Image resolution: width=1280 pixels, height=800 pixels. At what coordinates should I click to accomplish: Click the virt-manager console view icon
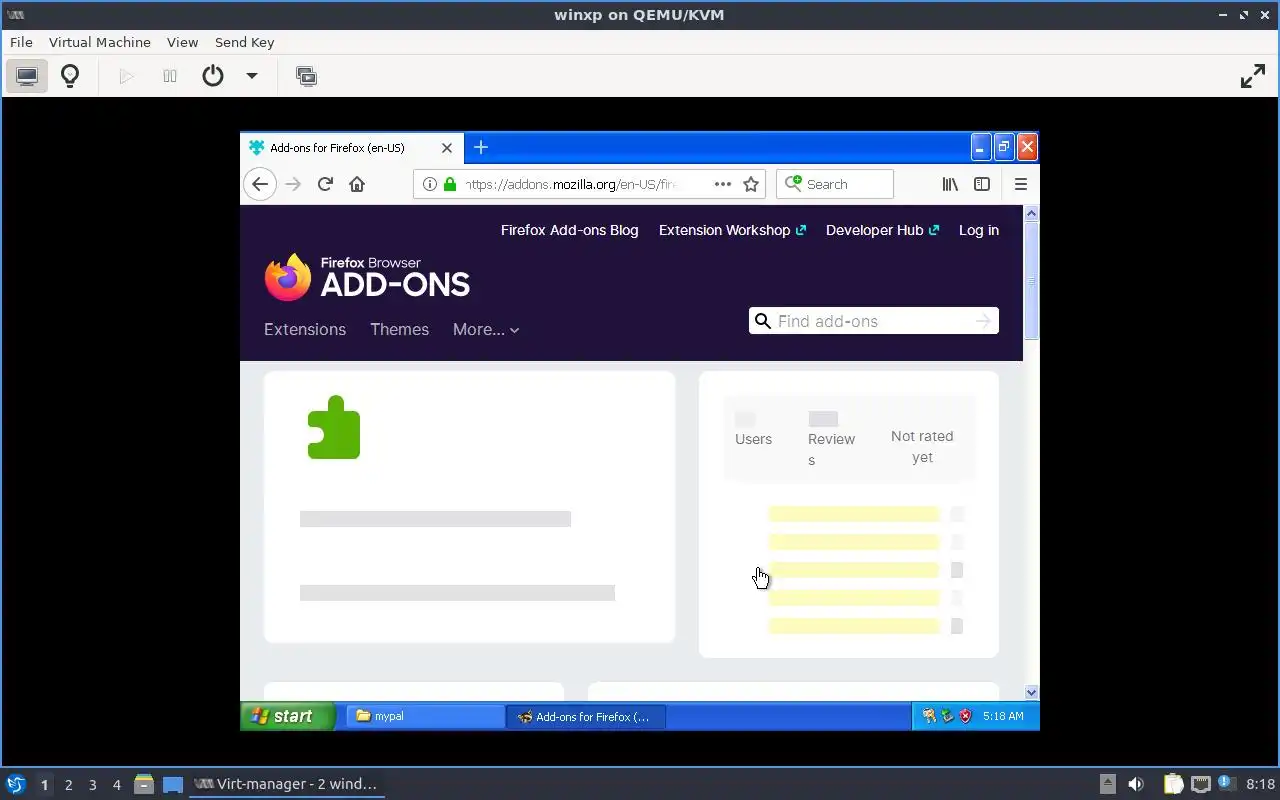click(x=27, y=76)
